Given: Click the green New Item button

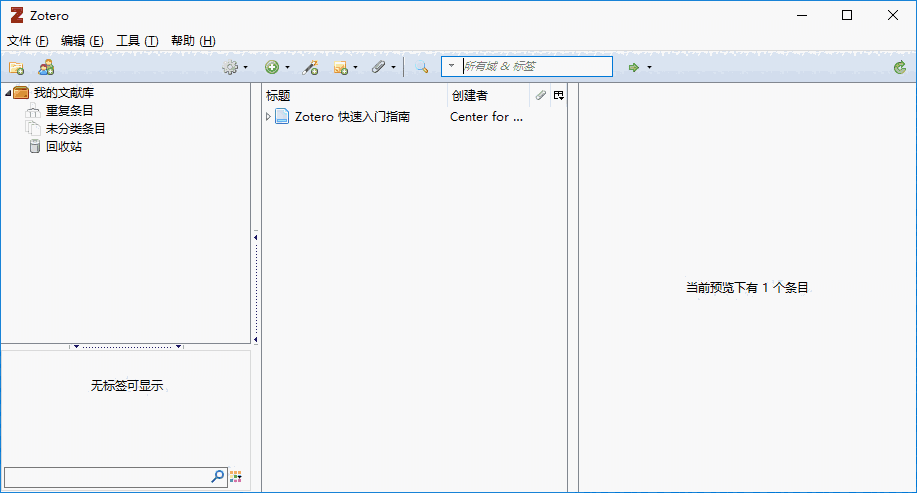Looking at the screenshot, I should tap(274, 68).
